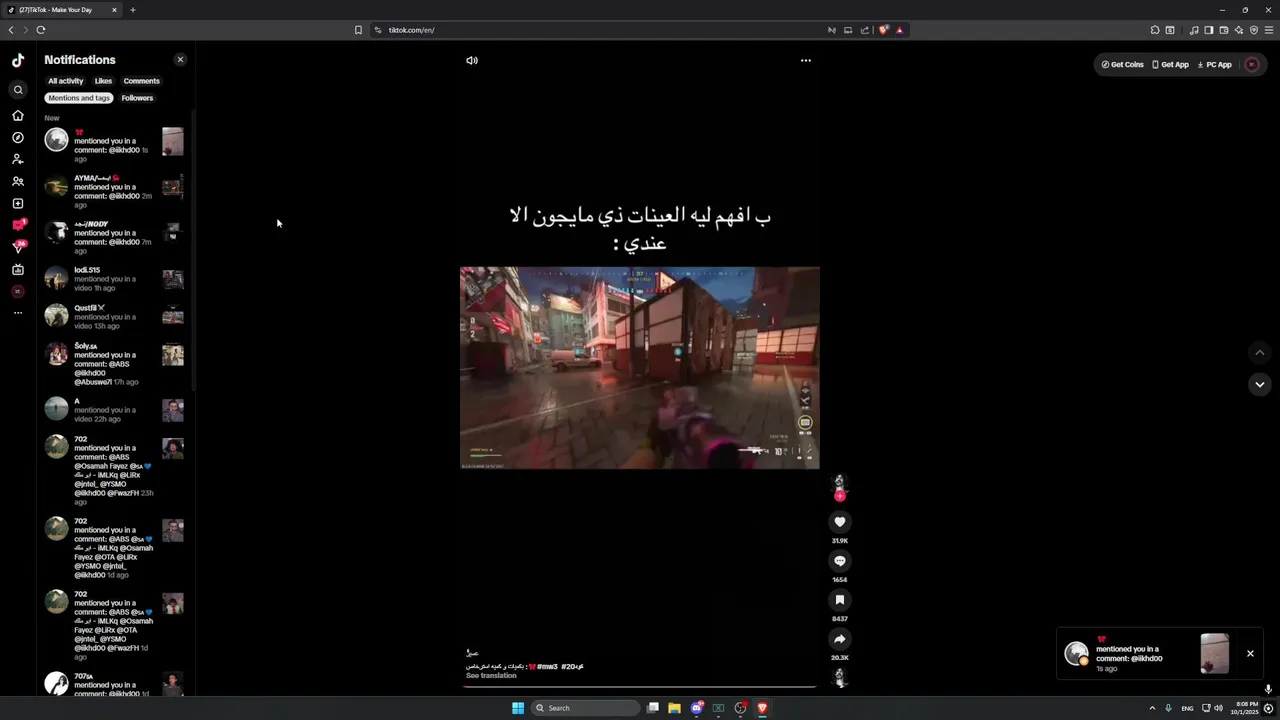Show hidden system tray icons
Image resolution: width=1280 pixels, height=720 pixels.
[1152, 708]
